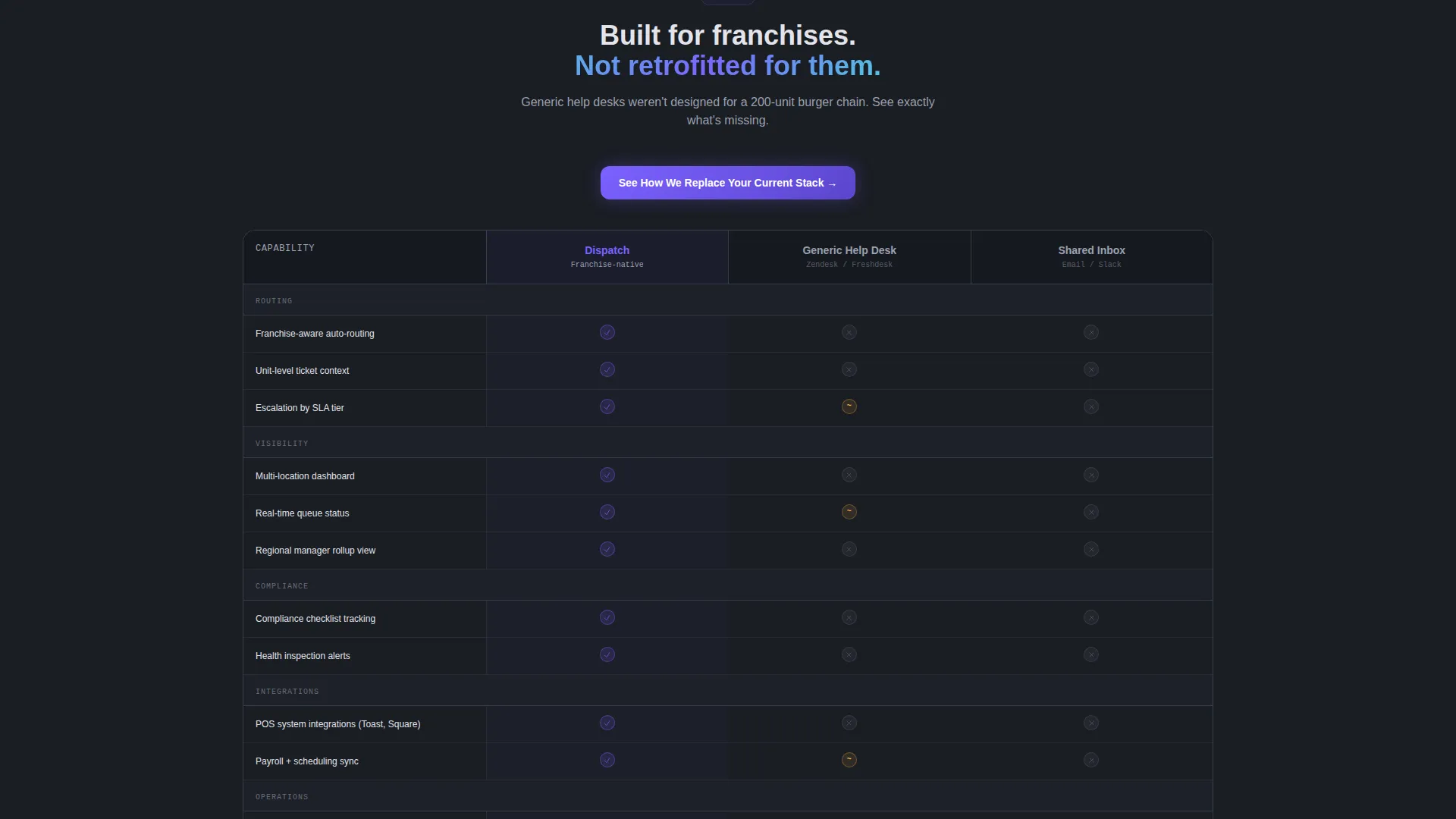Click Dispatch checkmark for Real-time queue status
Screen dimensions: 1456x819
pyautogui.click(x=607, y=512)
